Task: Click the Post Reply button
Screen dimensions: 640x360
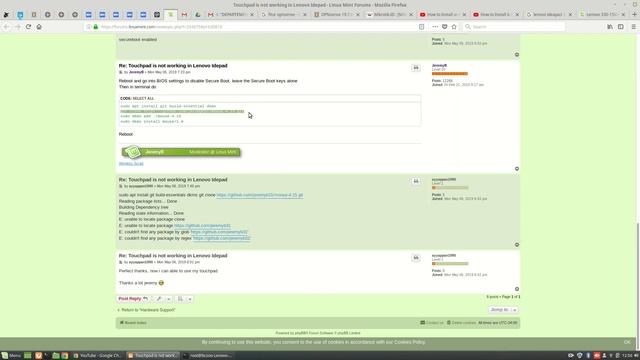Action: 133,299
